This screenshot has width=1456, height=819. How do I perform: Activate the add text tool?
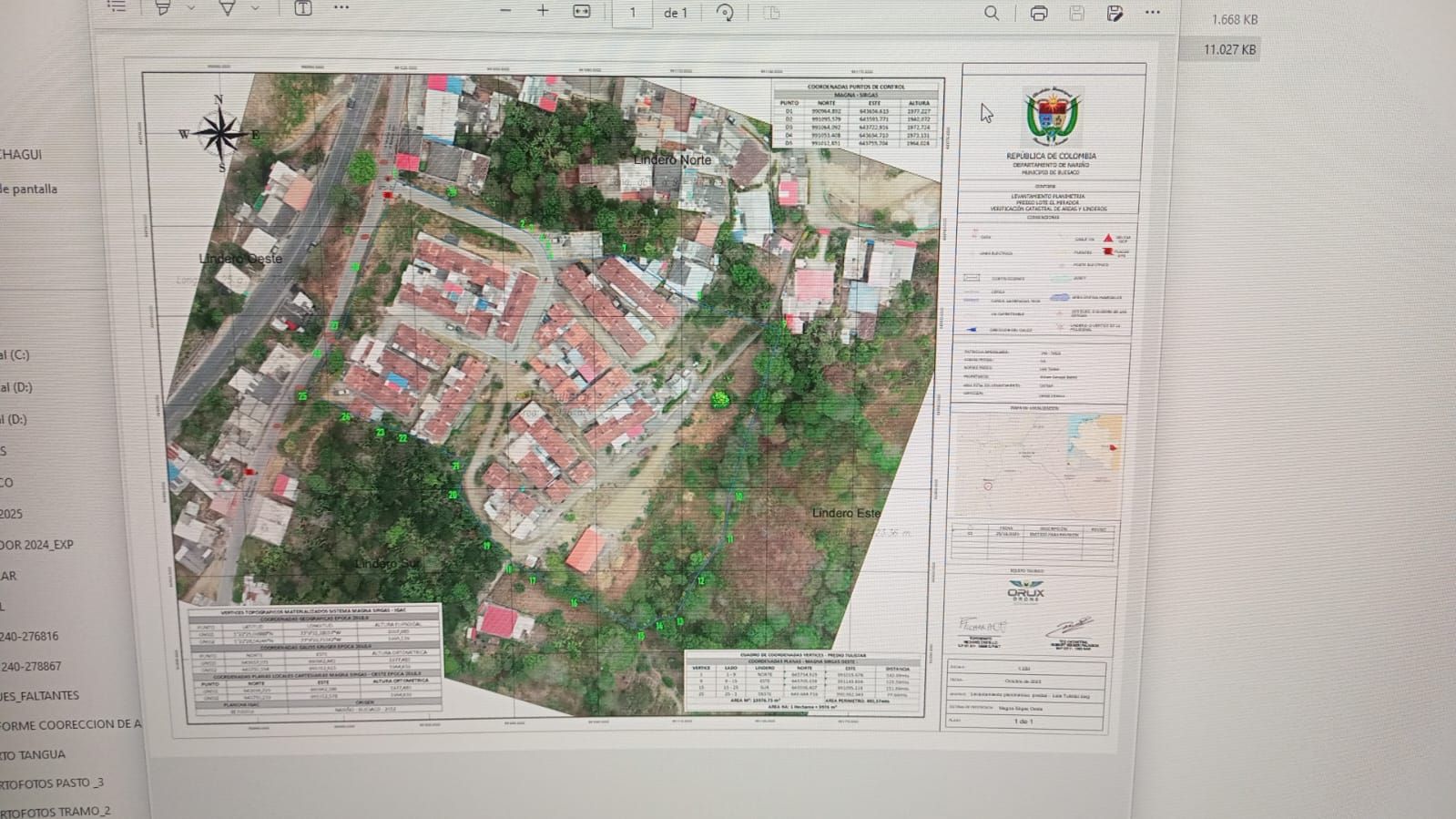click(303, 7)
